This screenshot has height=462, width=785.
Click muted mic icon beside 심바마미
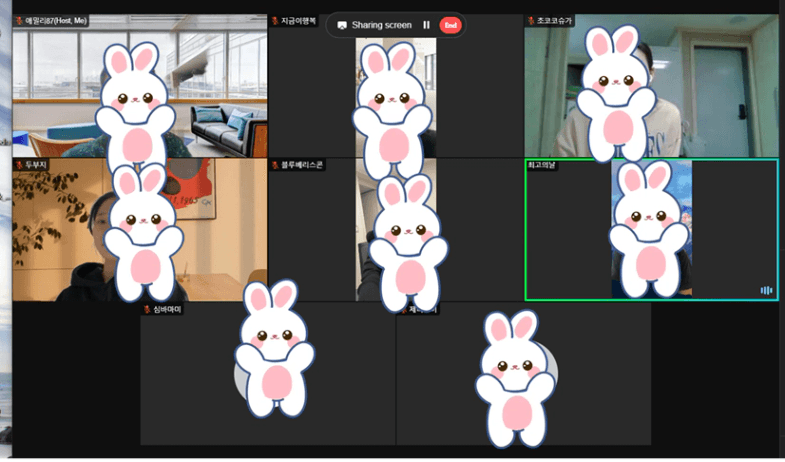pos(147,309)
